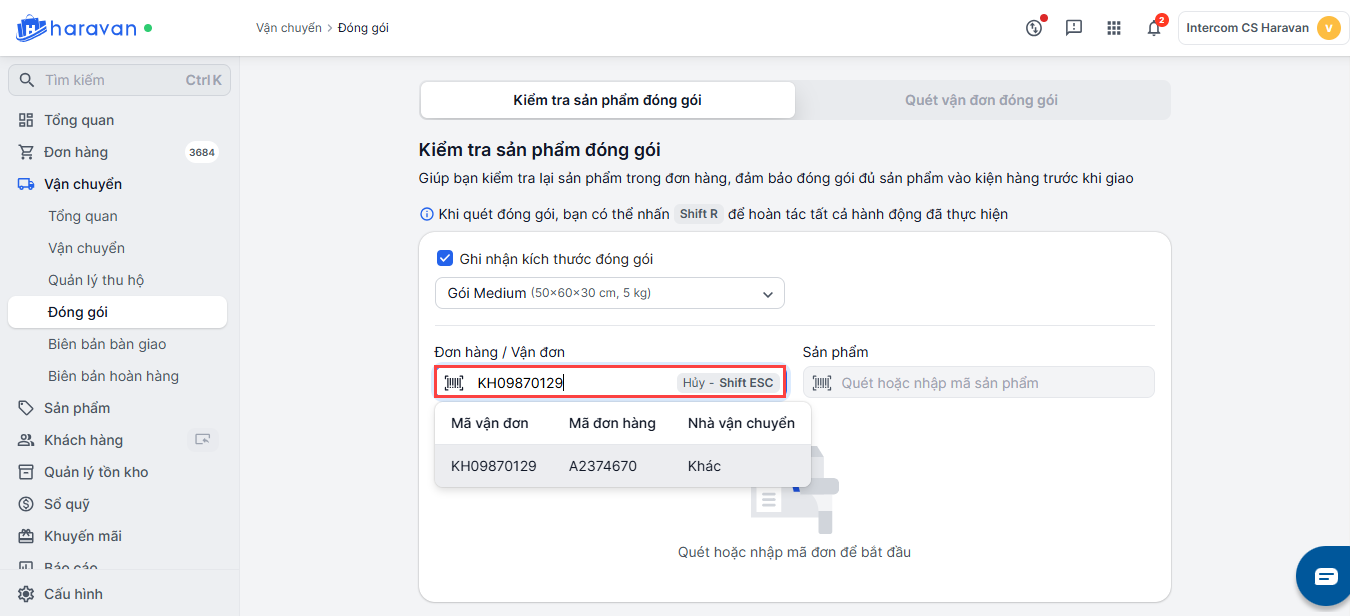This screenshot has height=616, width=1350.
Task: Click the Khách hàng people icon
Action: [26, 440]
